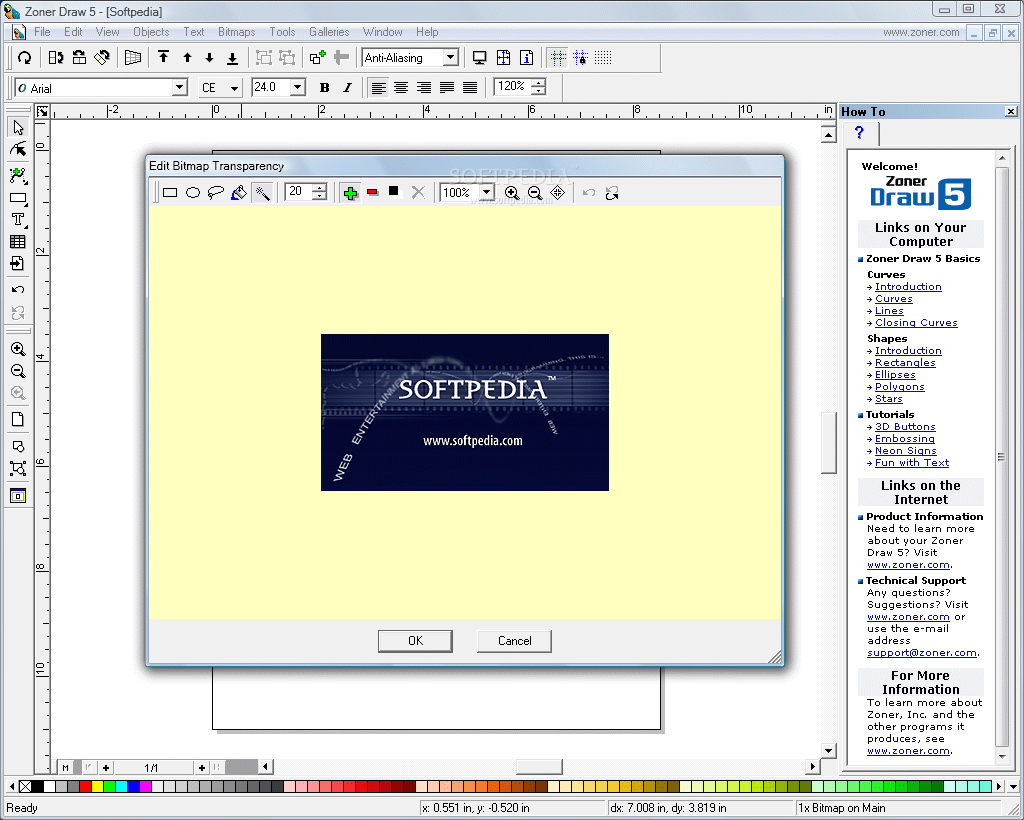The height and width of the screenshot is (820, 1024).
Task: Select the paint bucket fill tool
Action: pos(239,193)
